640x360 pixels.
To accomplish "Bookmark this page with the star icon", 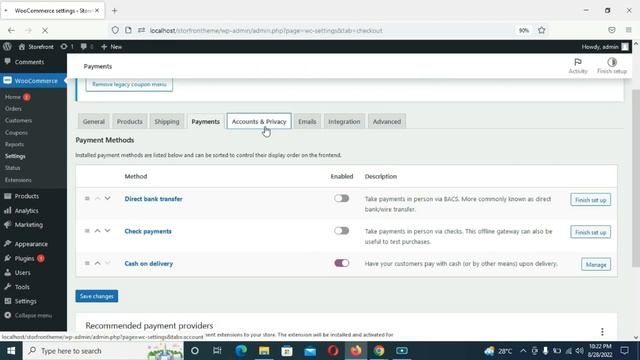I will pos(542,30).
